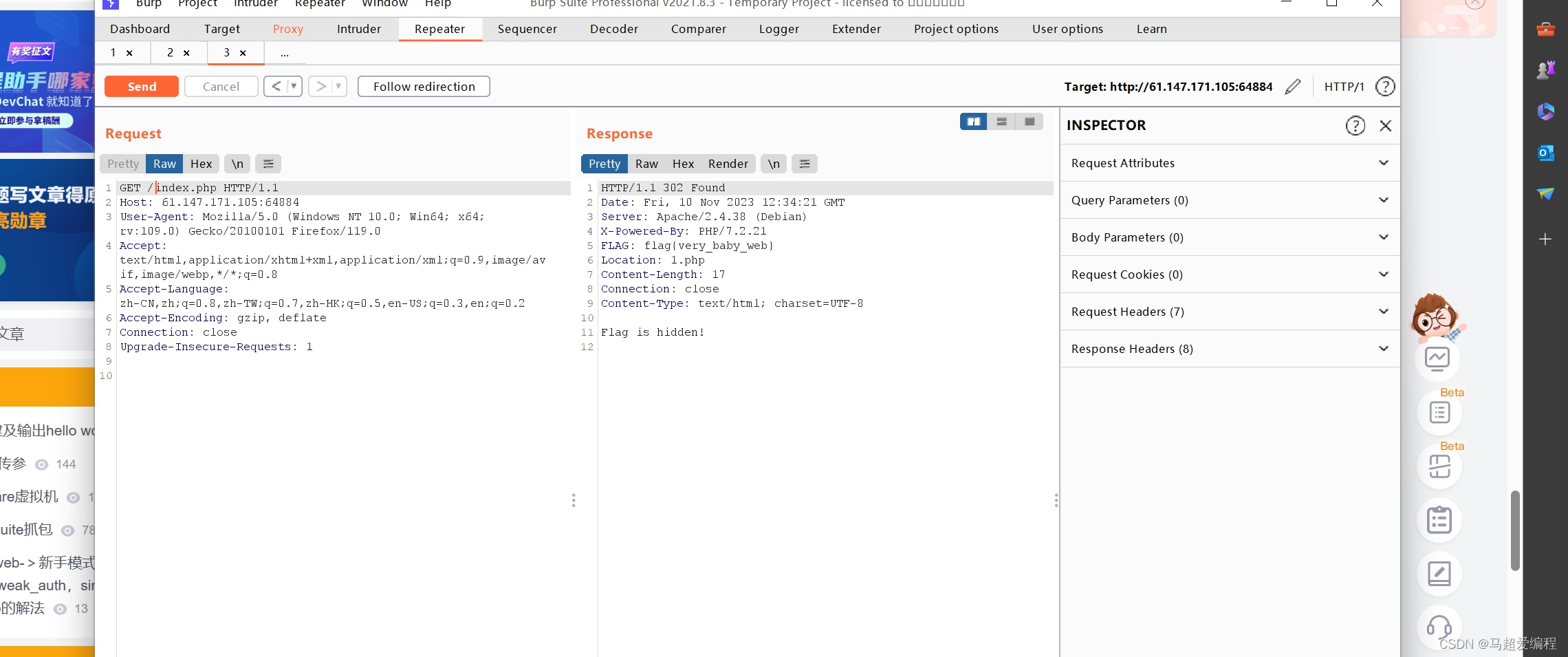This screenshot has height=657, width=1568.
Task: Switch Request view to Hex
Action: click(201, 164)
